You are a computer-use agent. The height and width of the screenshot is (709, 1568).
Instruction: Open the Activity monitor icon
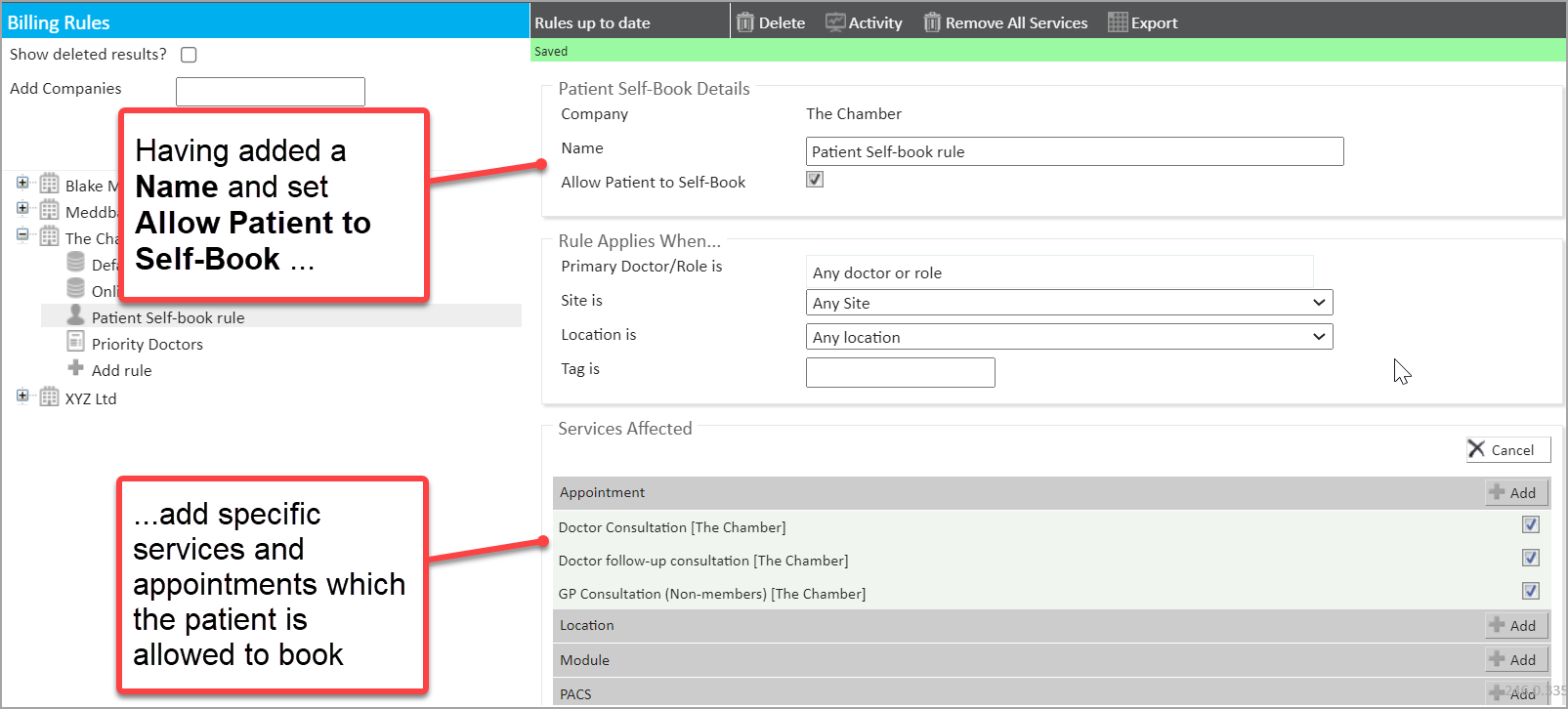(835, 22)
